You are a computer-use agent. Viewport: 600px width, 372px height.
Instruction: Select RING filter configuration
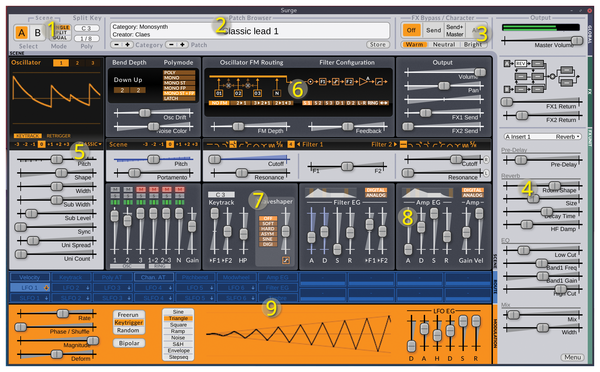point(373,103)
